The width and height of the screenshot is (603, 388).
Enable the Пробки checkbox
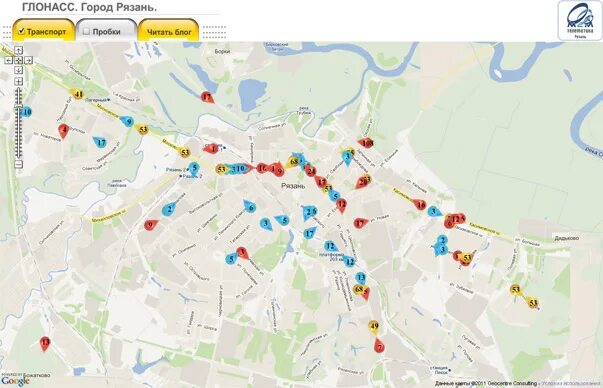[87, 31]
